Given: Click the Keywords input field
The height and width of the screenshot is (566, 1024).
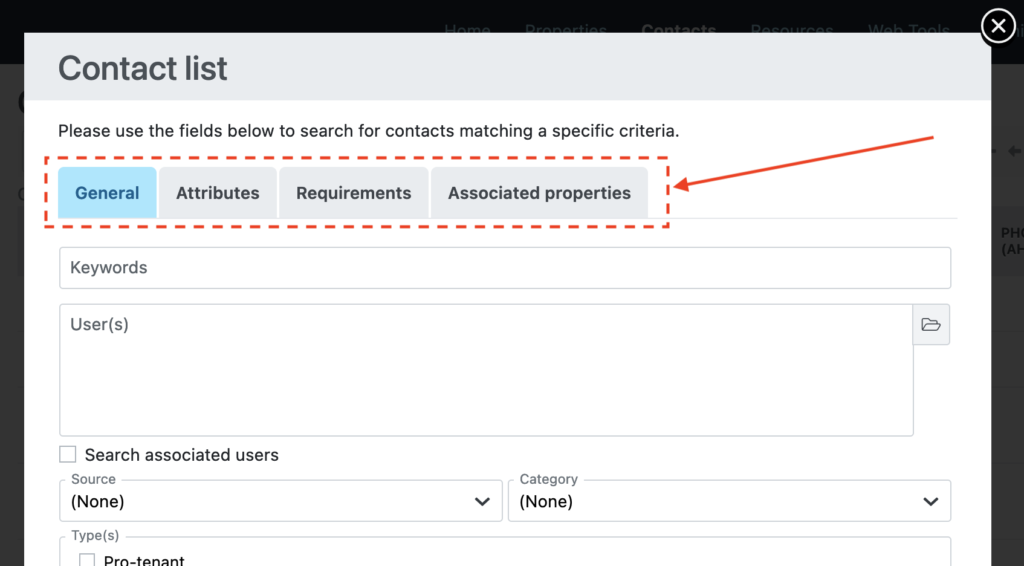Looking at the screenshot, I should point(505,268).
